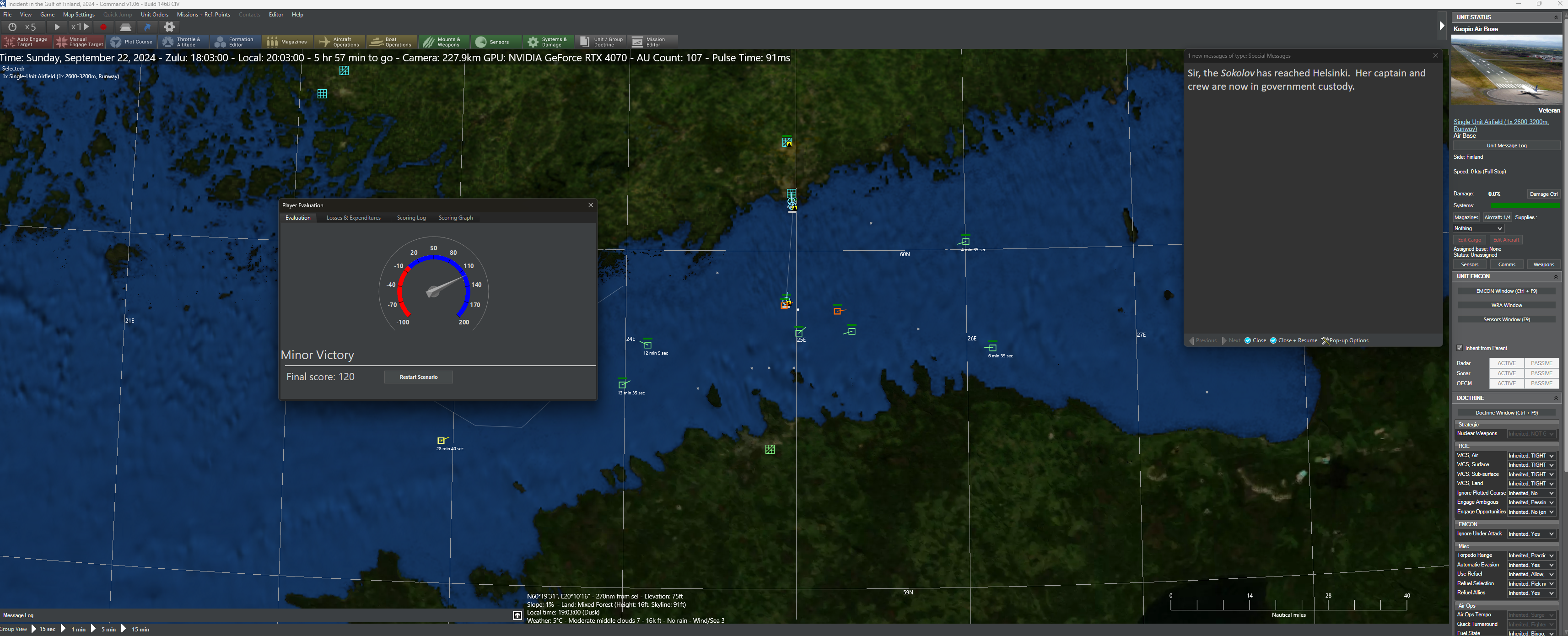Click the trapezoid map-view toolbar icon
1568x636 pixels.
click(125, 27)
